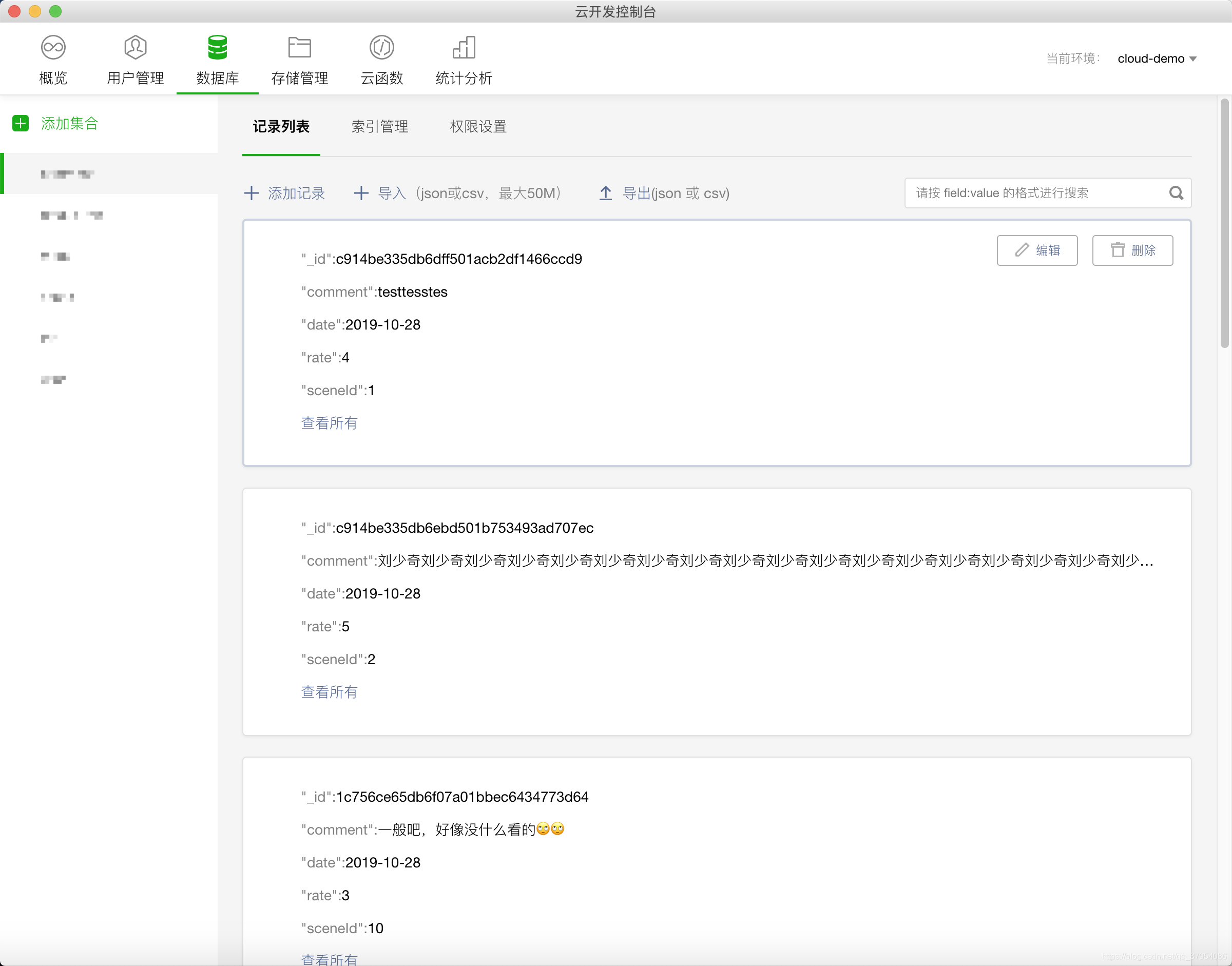
Task: Click 查看所有 under the testtesstes record
Action: click(x=329, y=423)
